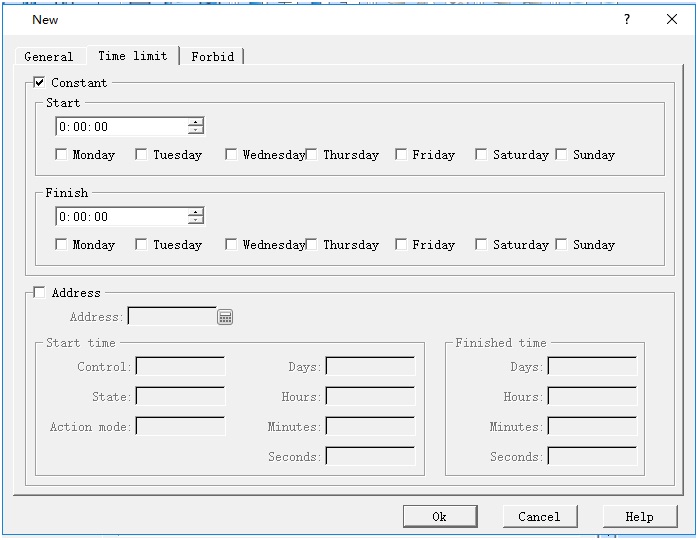Focus the Finish time input field
This screenshot has height=540, width=698.
[x=120, y=217]
